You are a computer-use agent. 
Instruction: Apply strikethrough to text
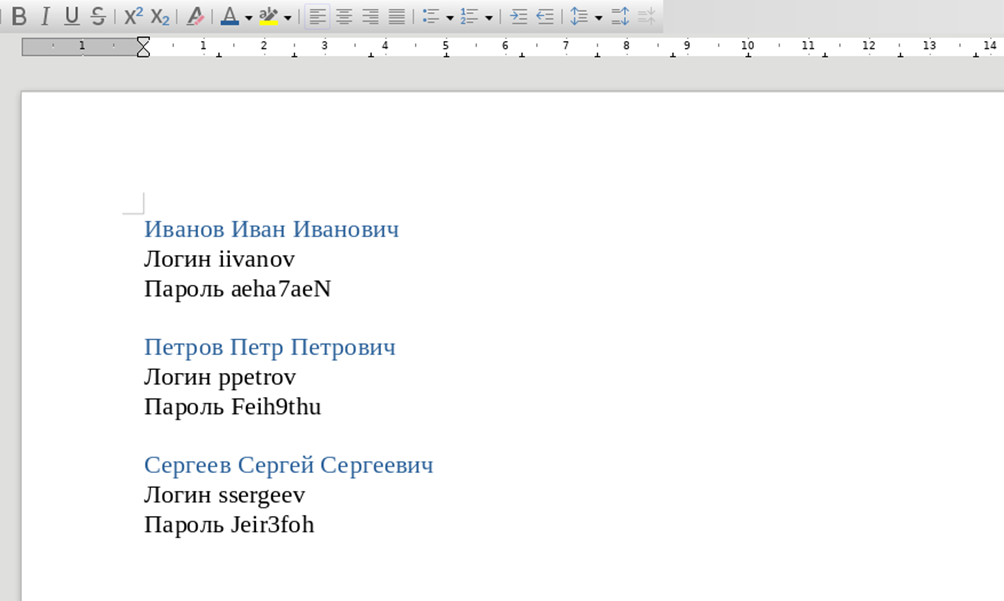pos(97,17)
